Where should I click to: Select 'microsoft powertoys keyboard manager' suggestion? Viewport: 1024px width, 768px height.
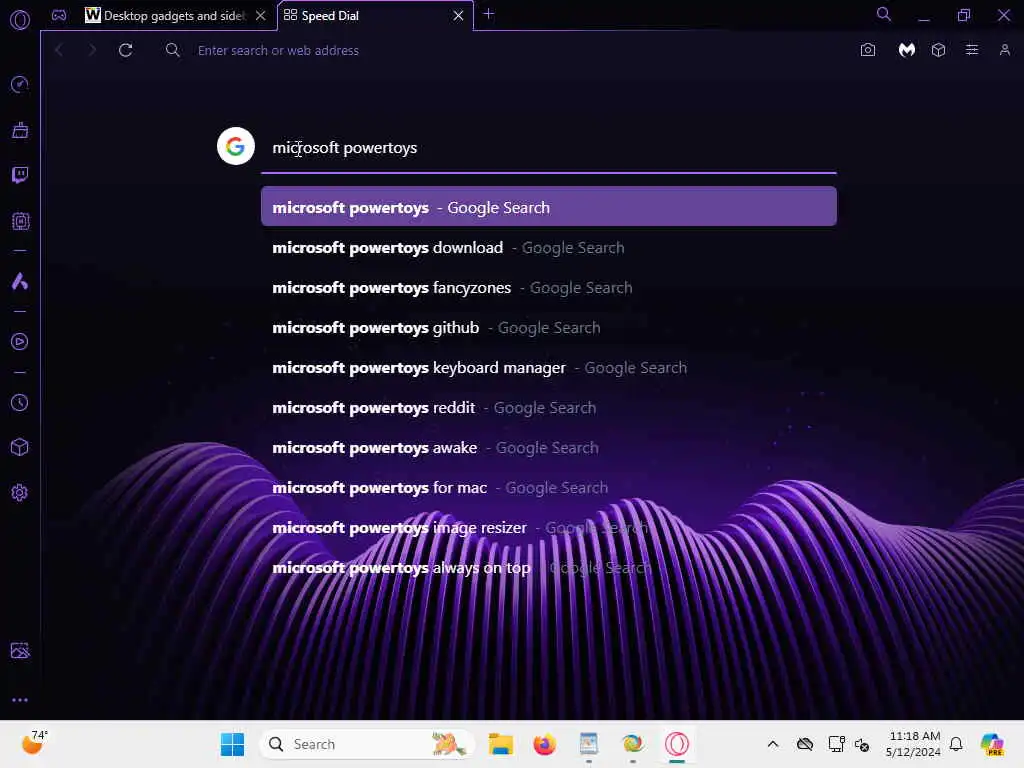[549, 368]
